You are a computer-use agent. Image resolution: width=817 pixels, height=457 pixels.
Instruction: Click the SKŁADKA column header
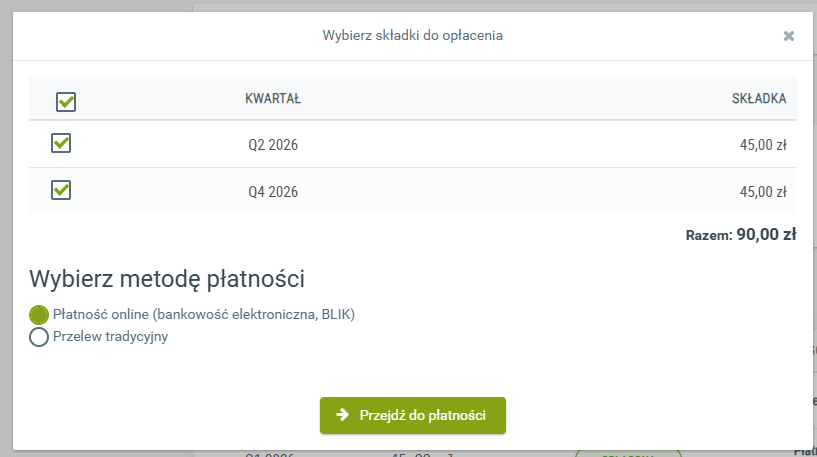point(758,99)
